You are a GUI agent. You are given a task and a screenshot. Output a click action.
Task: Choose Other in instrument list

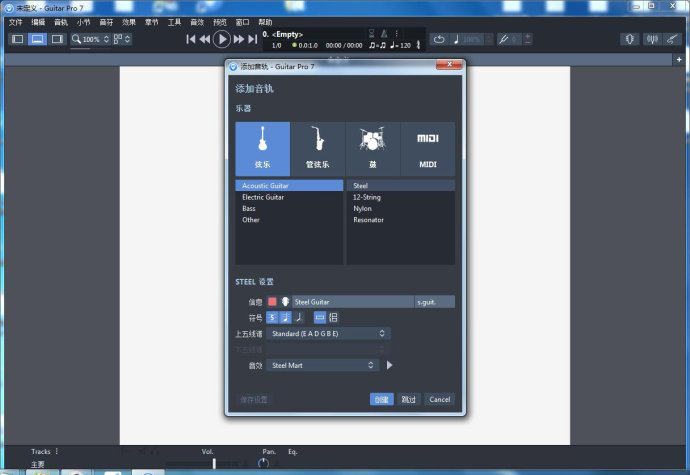289,220
